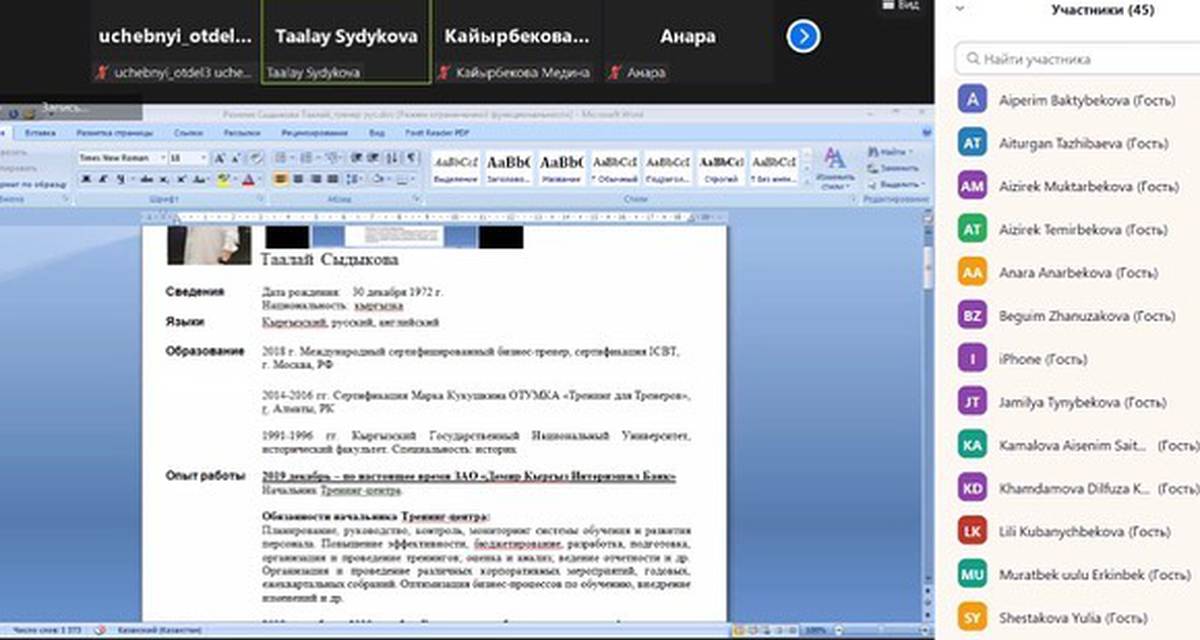Toggle the active left-align button
1200x640 pixels.
coord(282,179)
